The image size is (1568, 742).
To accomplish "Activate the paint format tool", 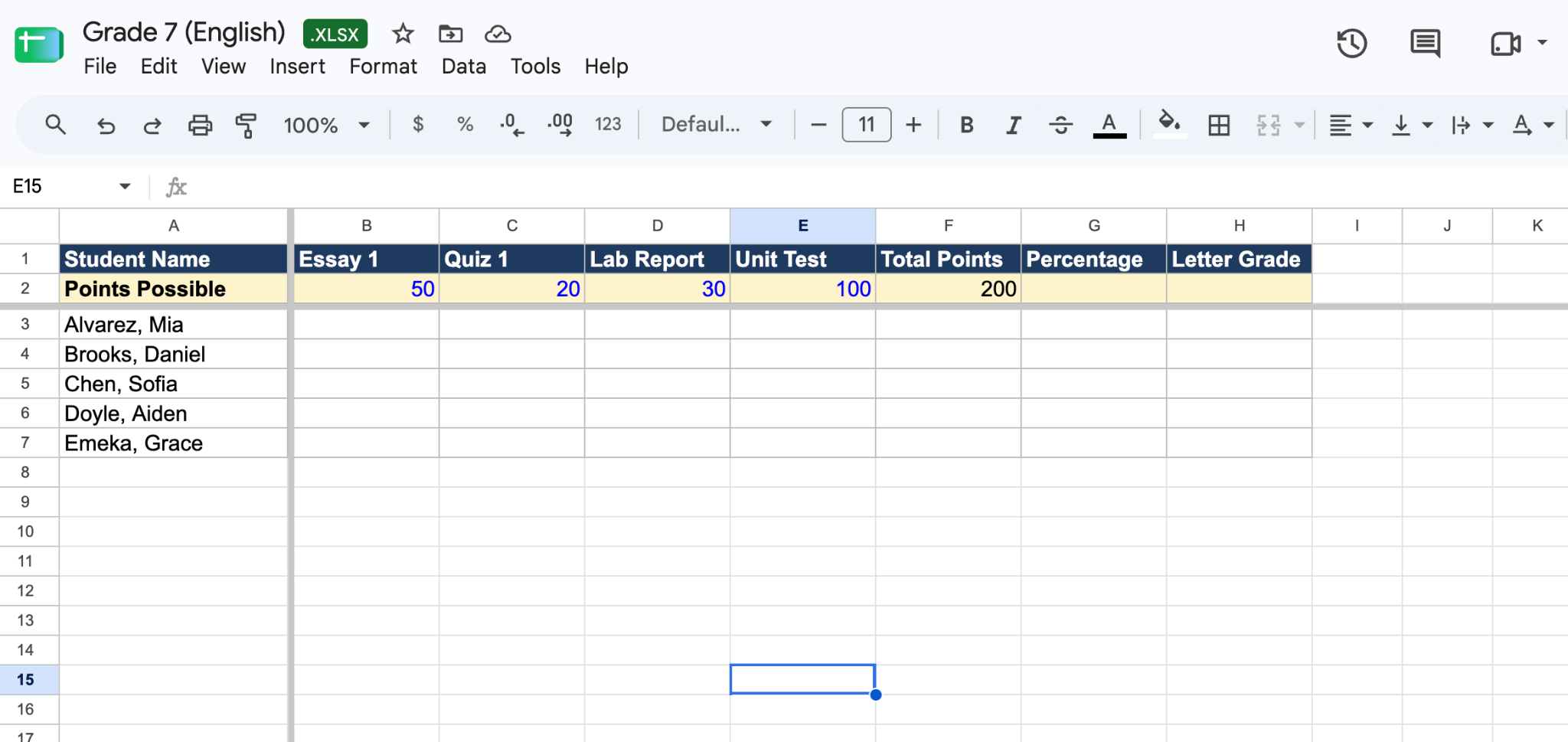I will tap(246, 124).
